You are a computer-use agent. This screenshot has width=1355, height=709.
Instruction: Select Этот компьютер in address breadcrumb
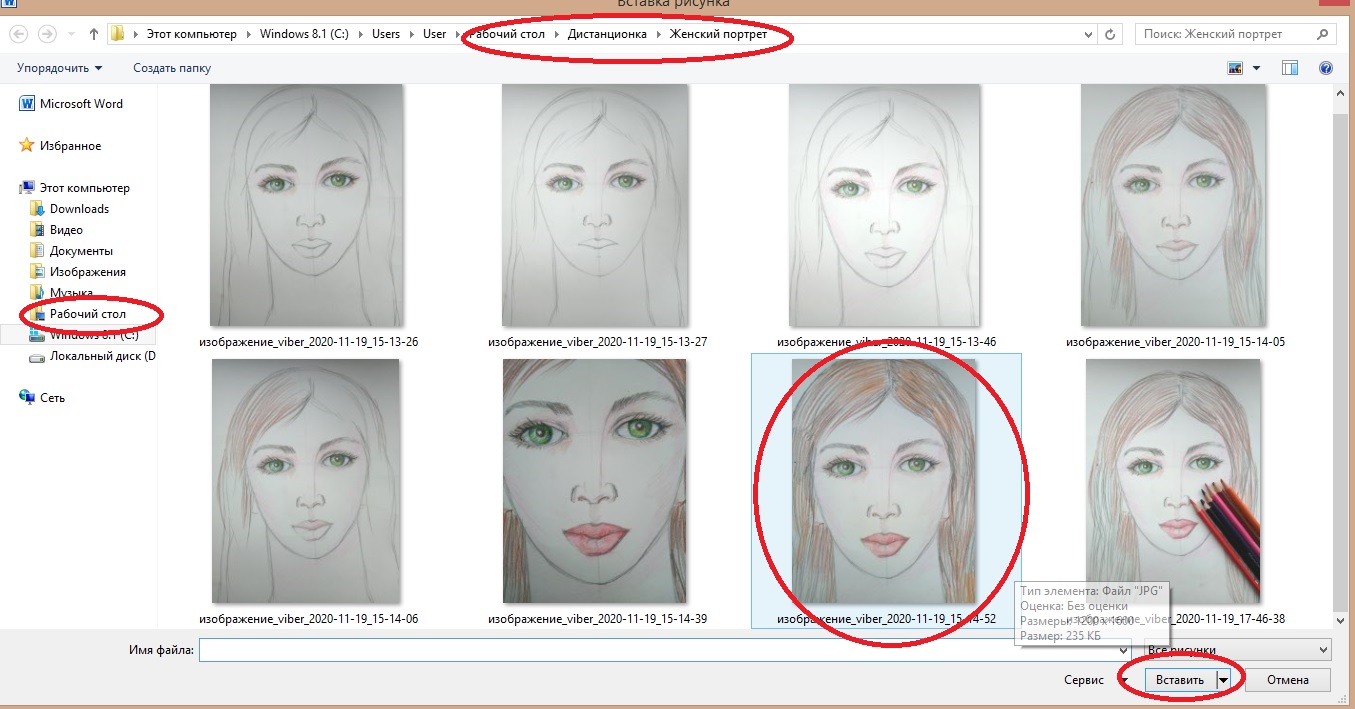tap(192, 34)
